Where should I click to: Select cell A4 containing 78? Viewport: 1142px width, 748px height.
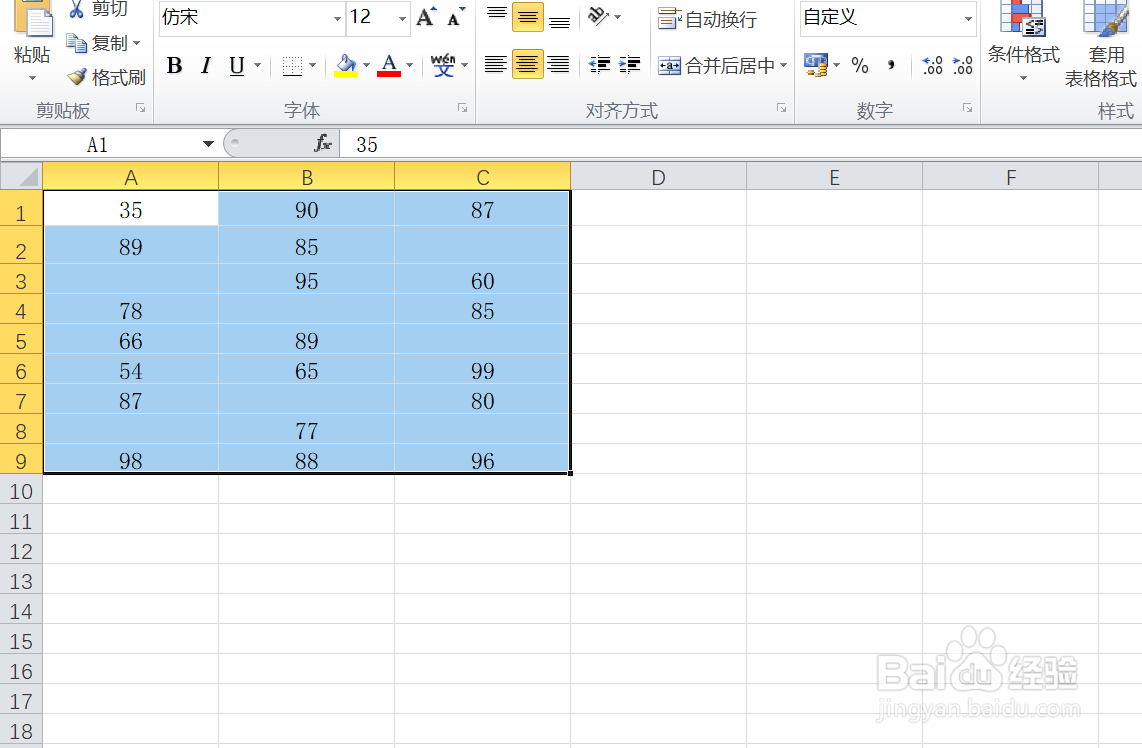click(130, 310)
